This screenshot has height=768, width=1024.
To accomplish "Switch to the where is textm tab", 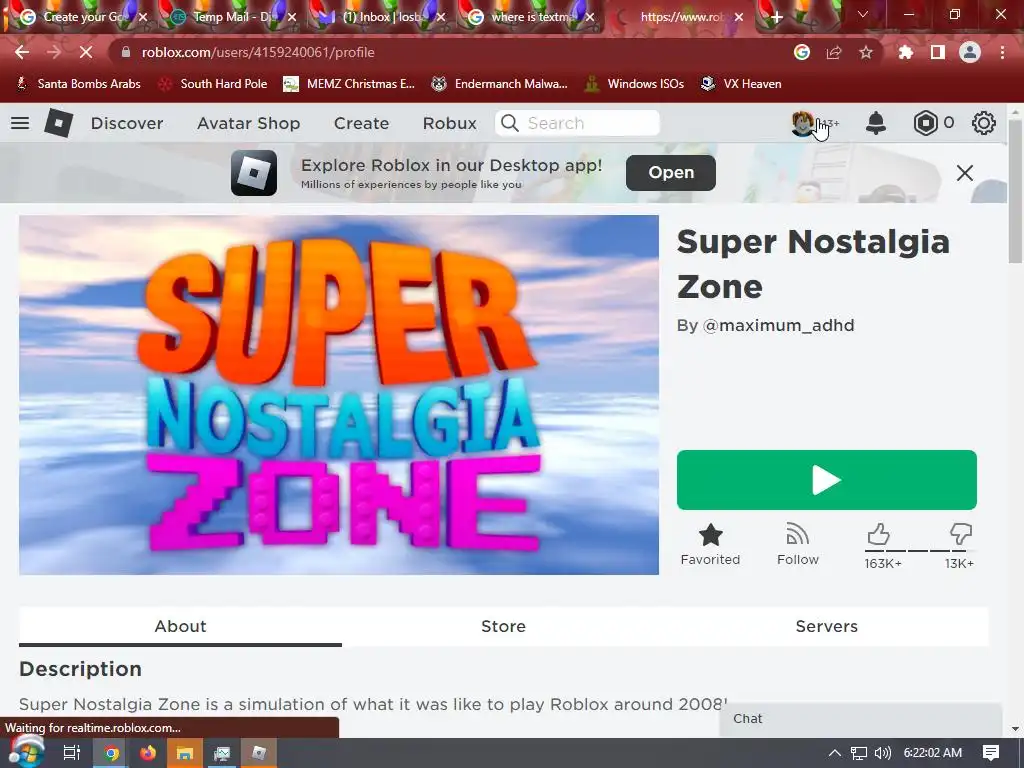I will click(x=528, y=17).
